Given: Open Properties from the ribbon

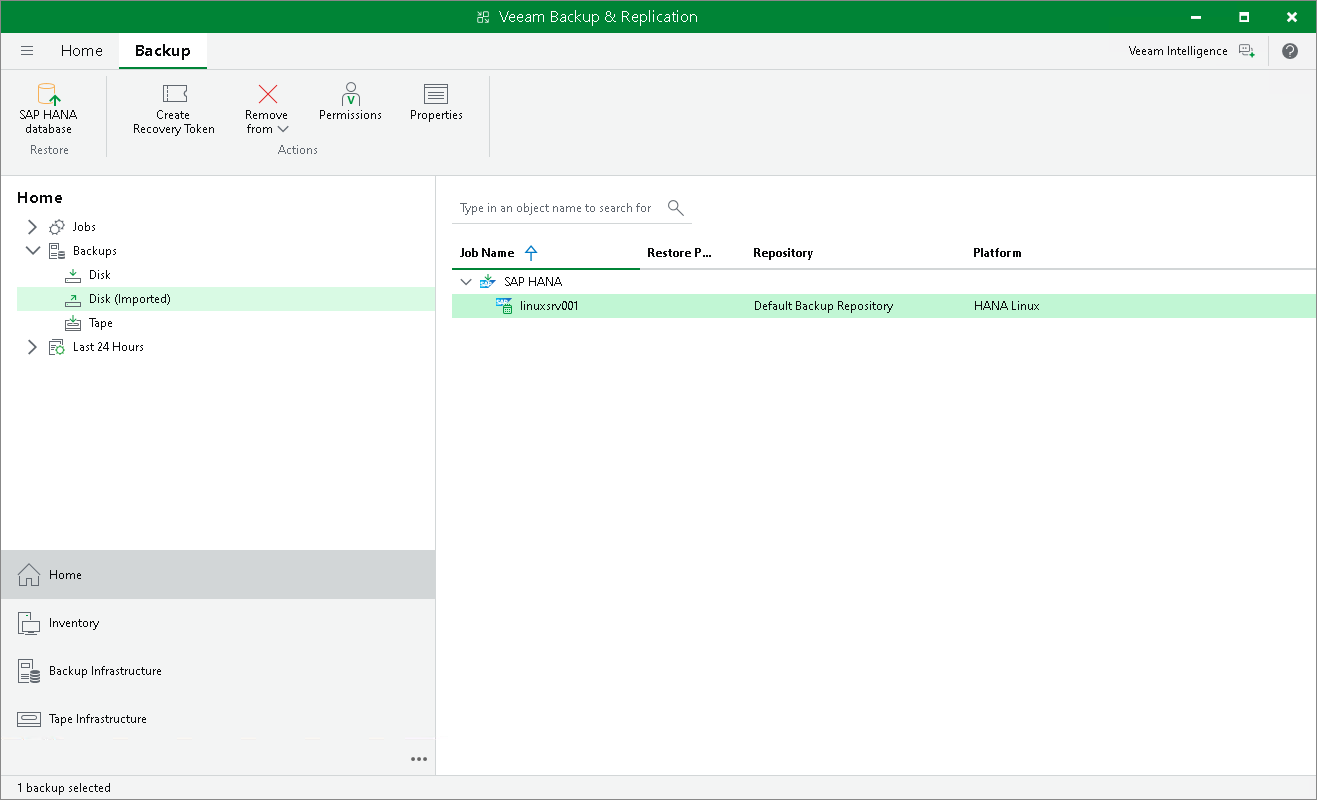Looking at the screenshot, I should point(436,103).
